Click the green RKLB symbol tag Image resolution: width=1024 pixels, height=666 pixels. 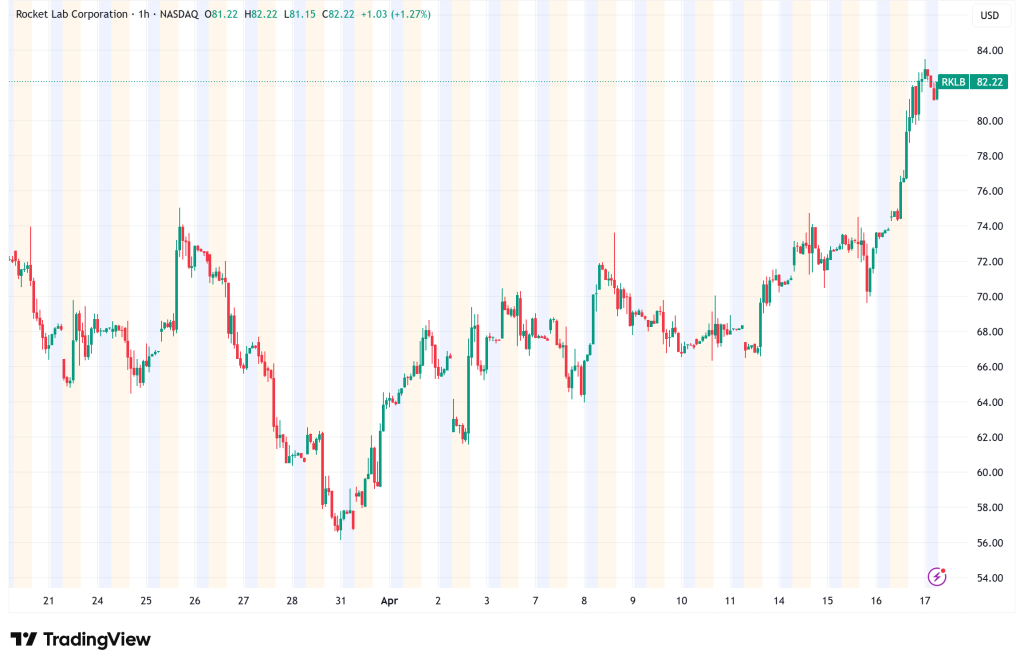(x=953, y=82)
